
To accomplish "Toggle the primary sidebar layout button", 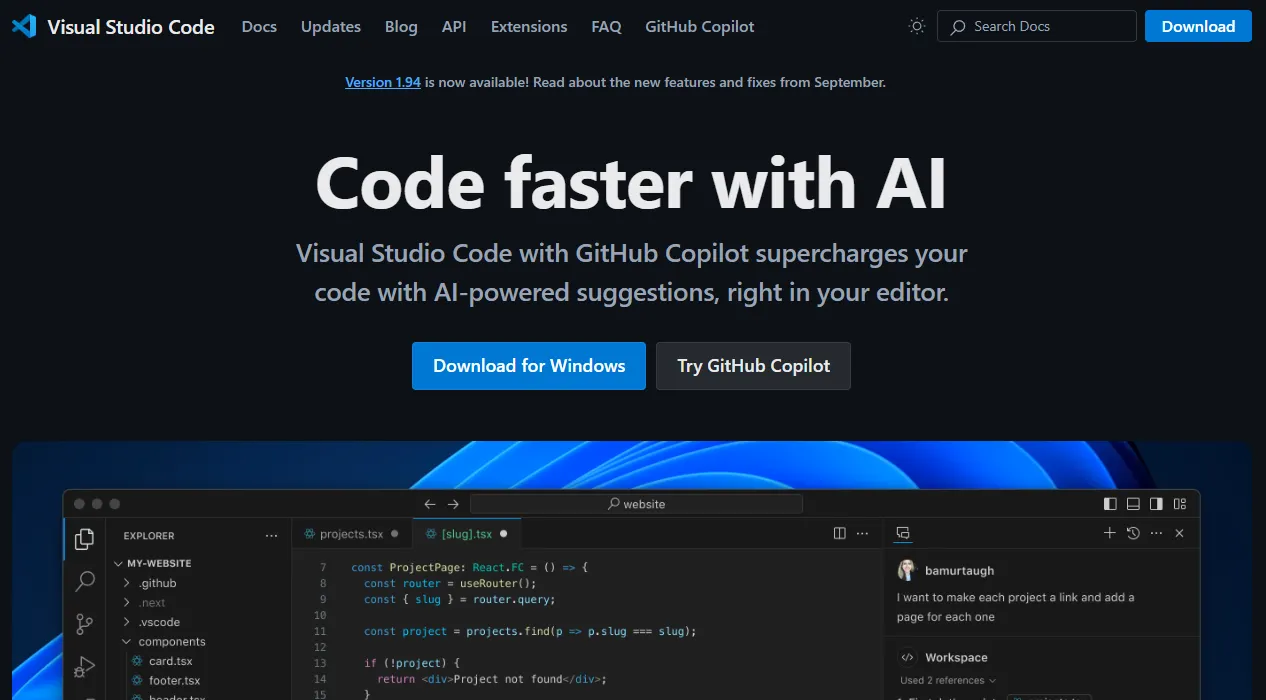I will [x=1110, y=504].
